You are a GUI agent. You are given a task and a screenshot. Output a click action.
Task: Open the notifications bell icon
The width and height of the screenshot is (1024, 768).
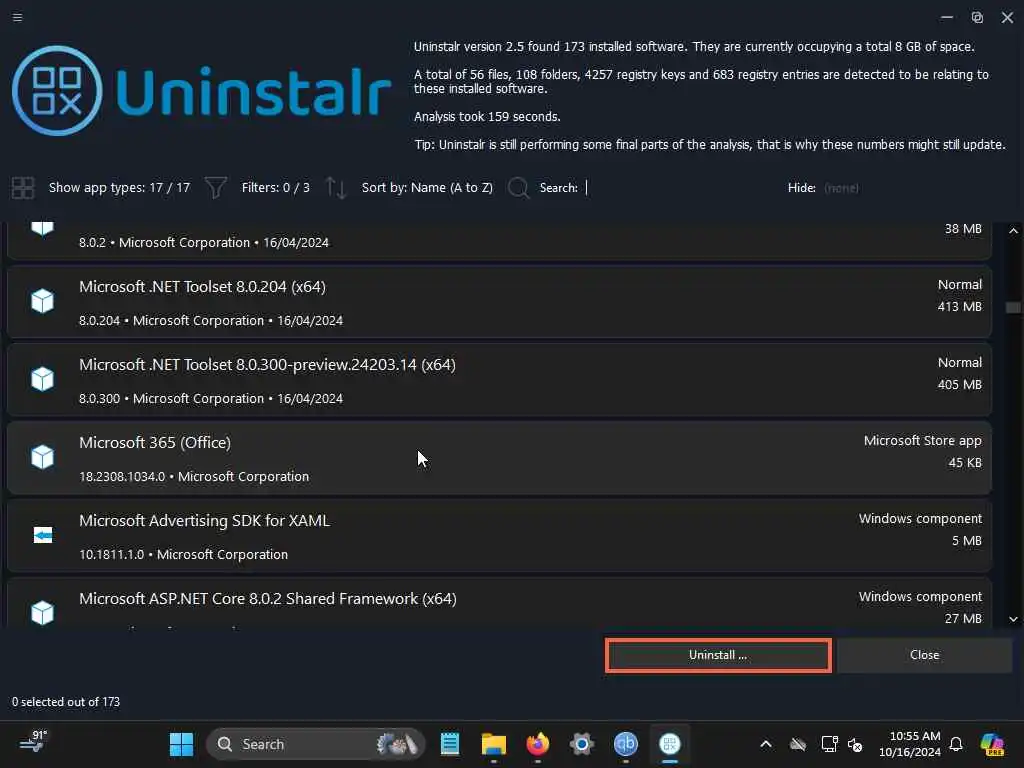[956, 744]
